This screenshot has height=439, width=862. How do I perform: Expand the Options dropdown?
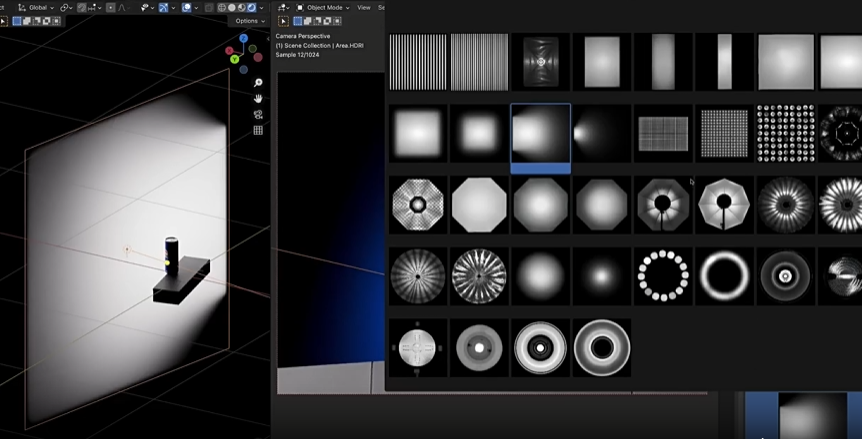click(x=248, y=20)
